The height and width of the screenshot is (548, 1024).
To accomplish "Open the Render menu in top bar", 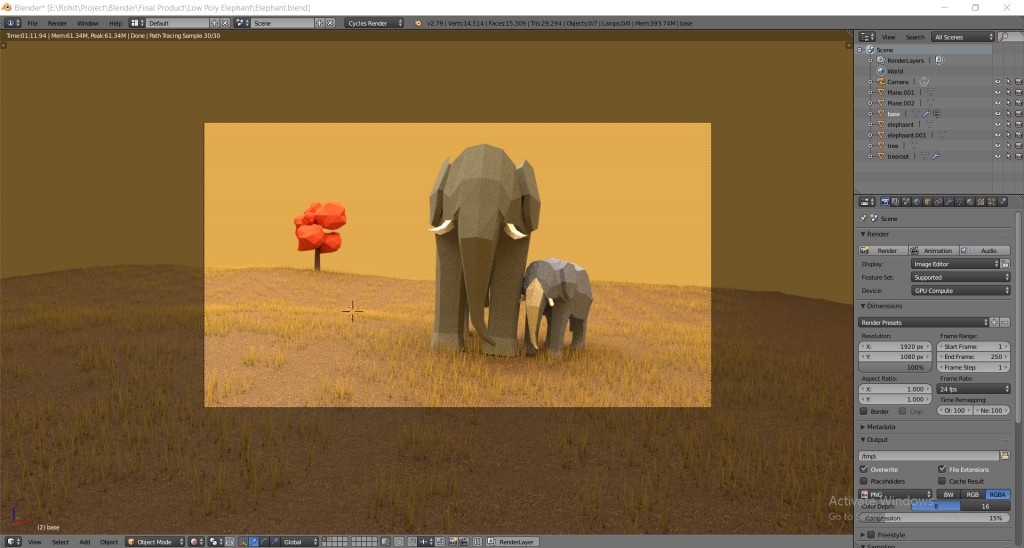I will tap(58, 22).
